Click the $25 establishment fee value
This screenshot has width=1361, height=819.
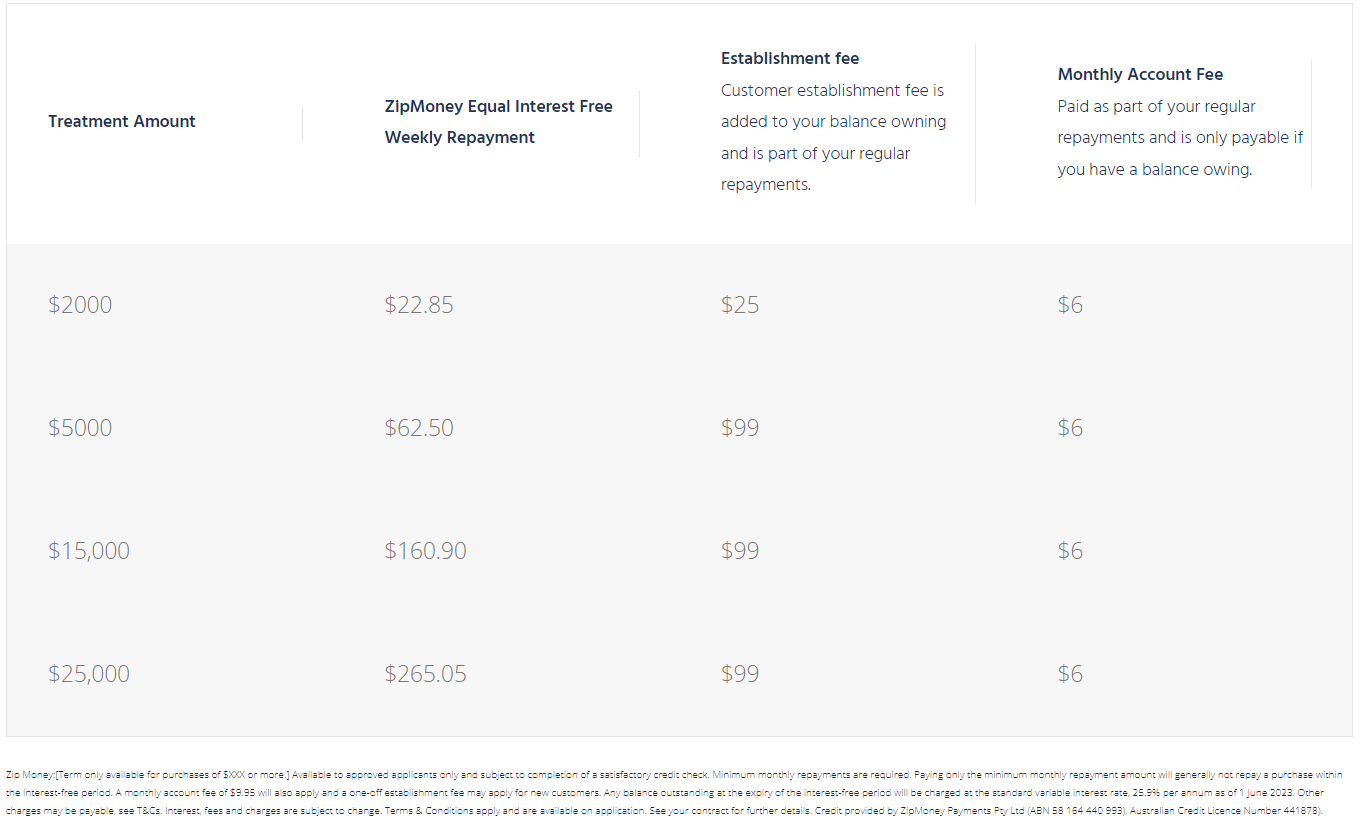740,305
